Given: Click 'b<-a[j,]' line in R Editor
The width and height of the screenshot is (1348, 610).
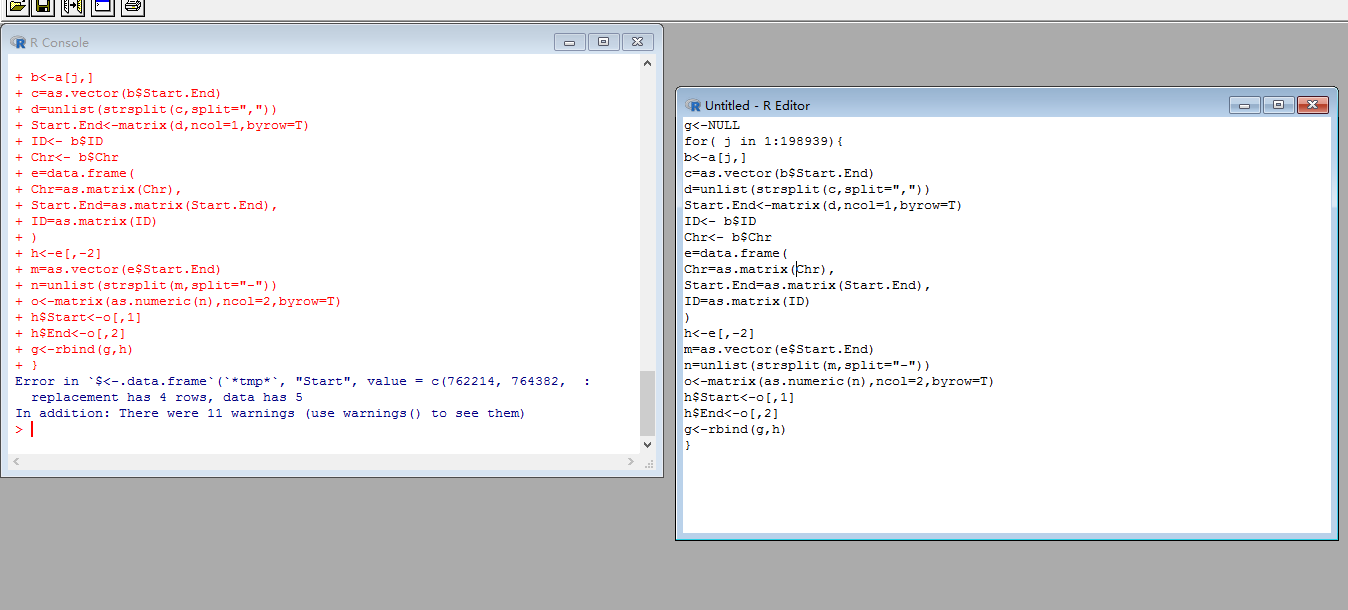Looking at the screenshot, I should point(716,157).
